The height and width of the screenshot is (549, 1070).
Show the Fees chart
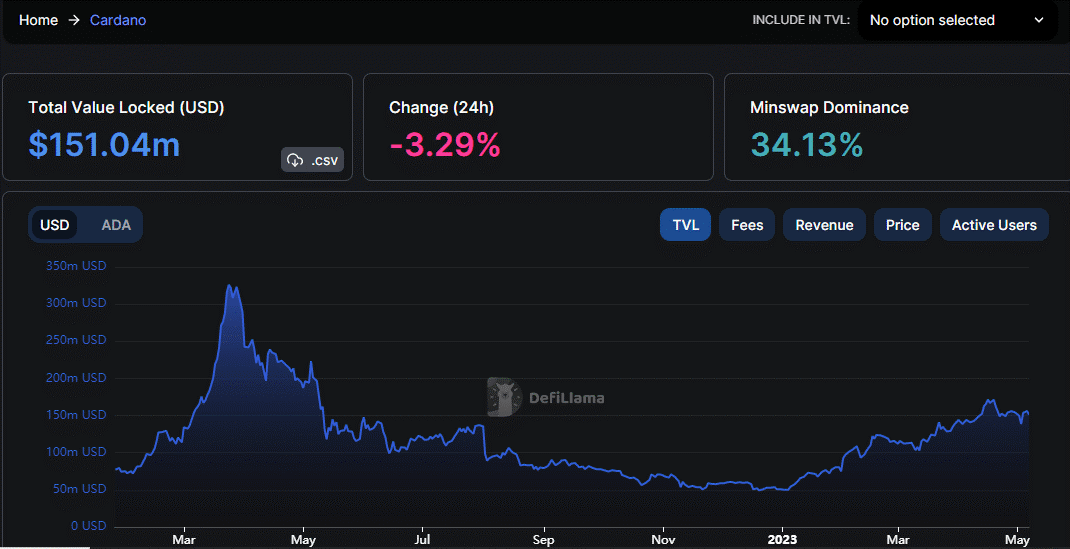[x=747, y=225]
